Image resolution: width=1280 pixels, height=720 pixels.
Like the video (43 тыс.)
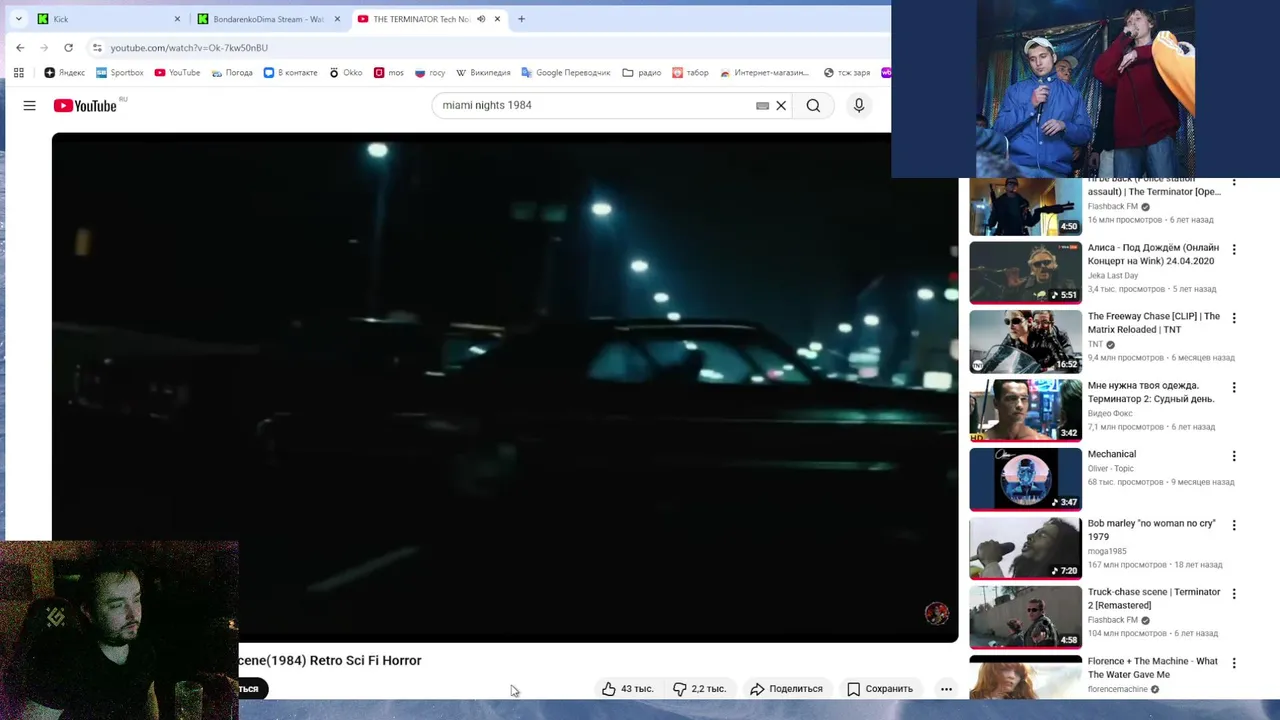[x=627, y=688]
